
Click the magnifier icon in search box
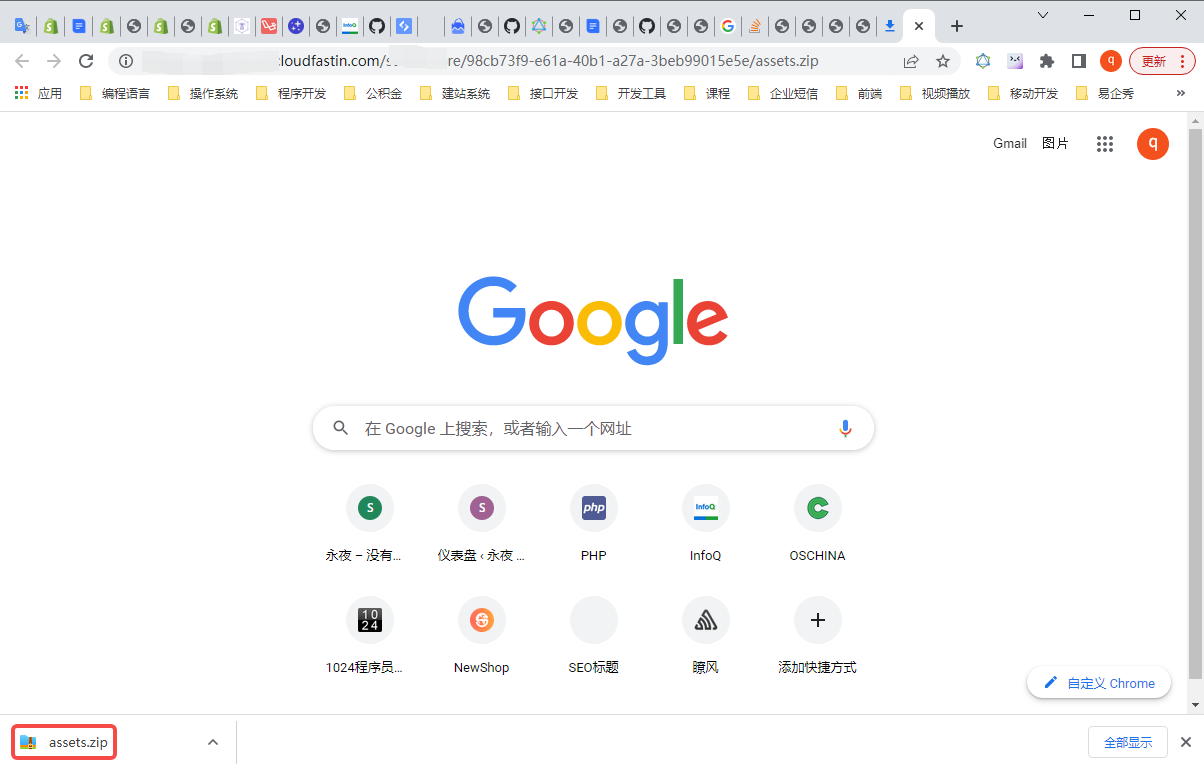click(x=341, y=428)
